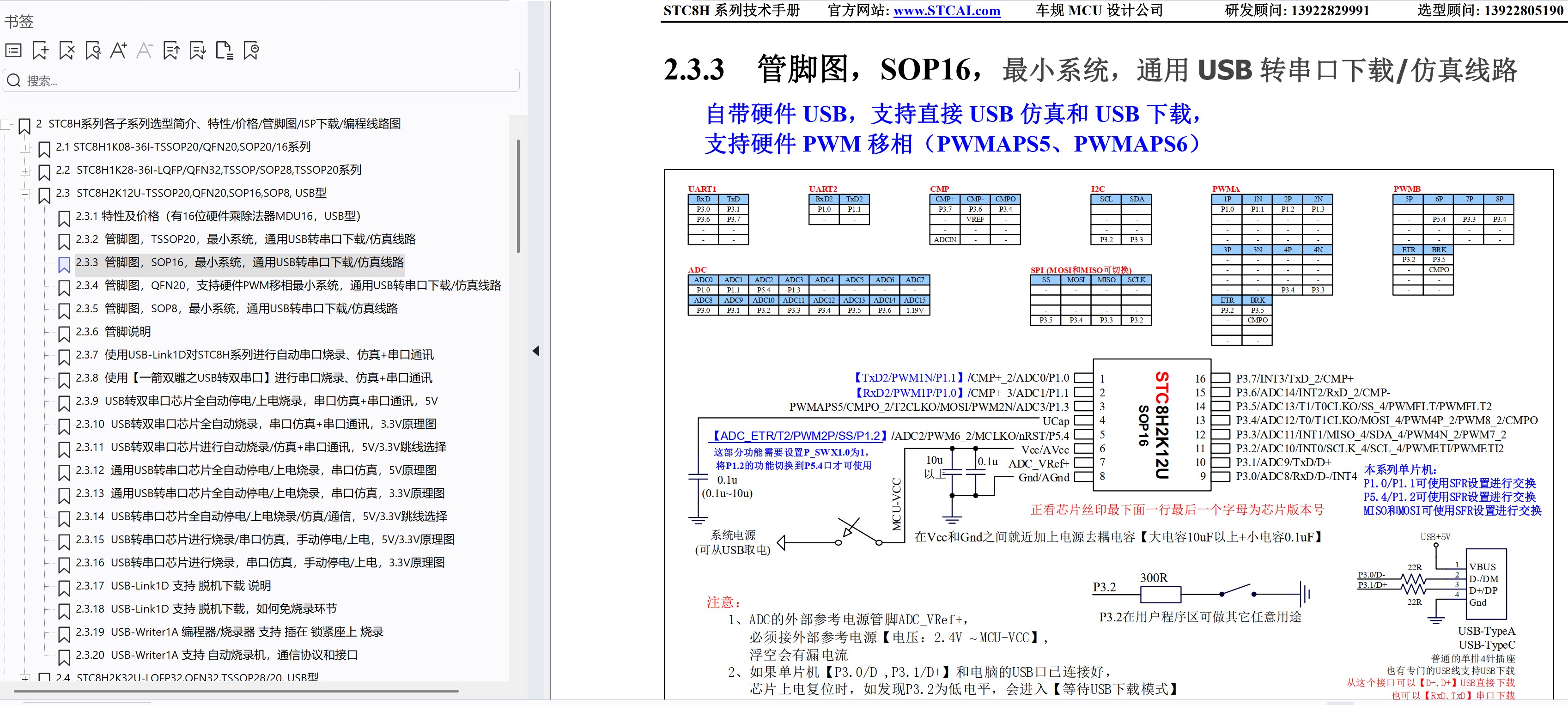
Task: Expand the 2.2 STC8H1K28 bookmark node
Action: pyautogui.click(x=24, y=170)
